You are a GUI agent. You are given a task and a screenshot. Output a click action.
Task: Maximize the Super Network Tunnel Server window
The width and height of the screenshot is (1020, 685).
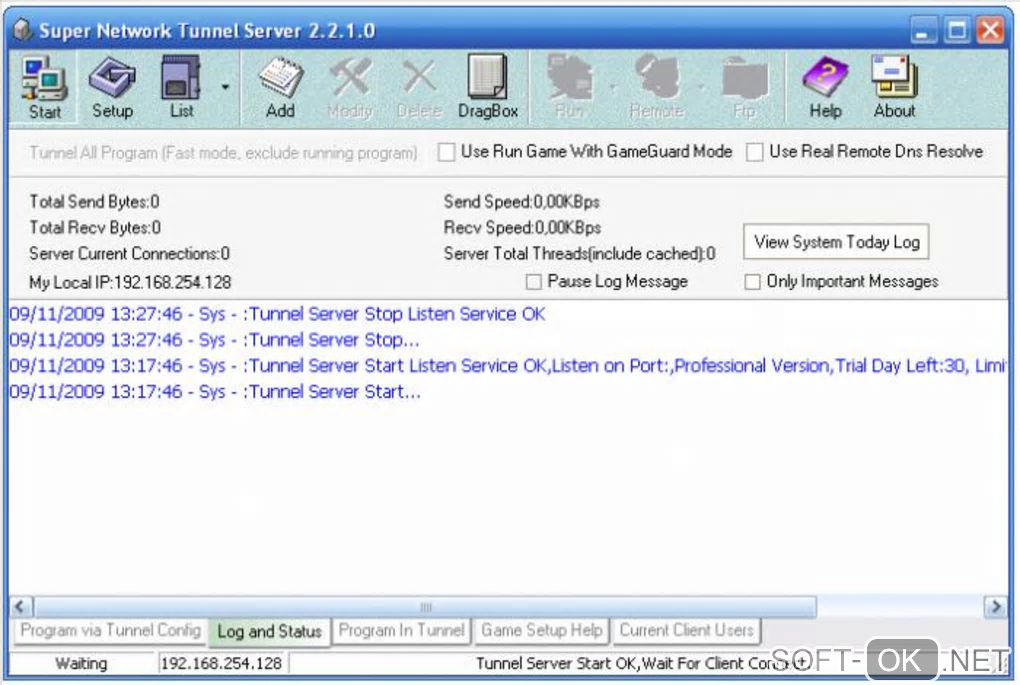[956, 30]
